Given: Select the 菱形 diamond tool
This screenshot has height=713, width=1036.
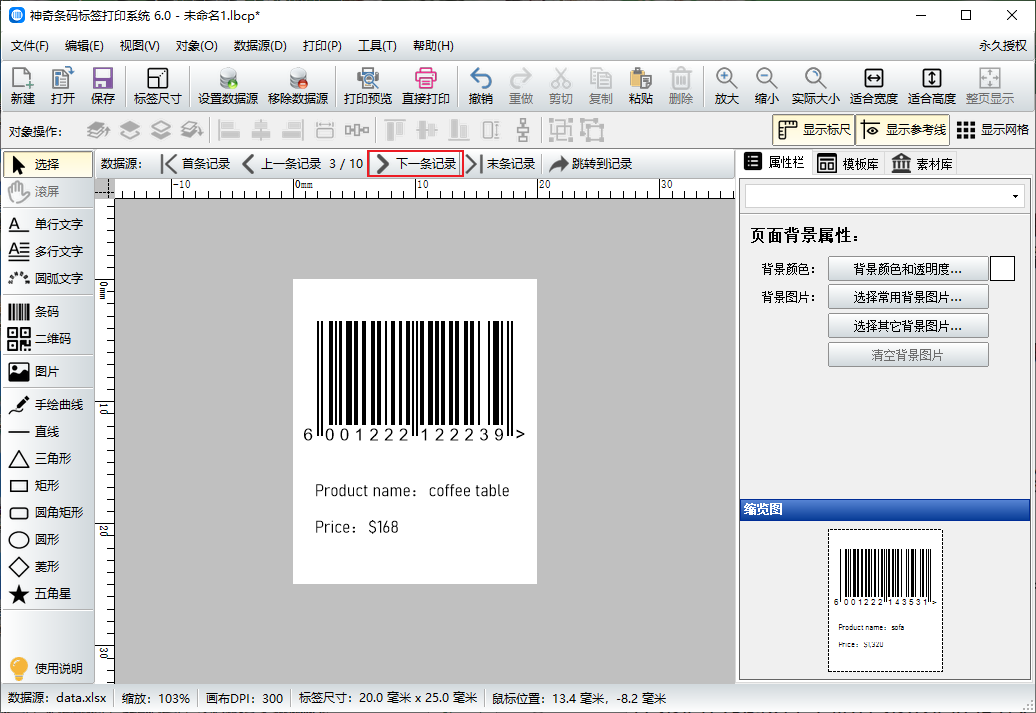Looking at the screenshot, I should [x=46, y=567].
